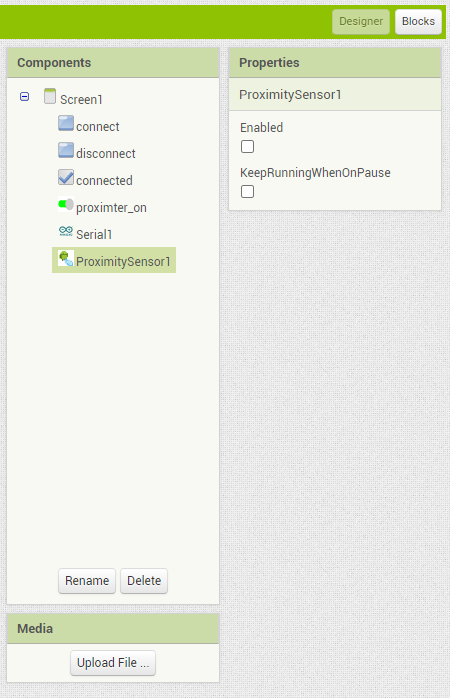Switch to the Designer view
Screen dimensions: 450x698
point(361,21)
